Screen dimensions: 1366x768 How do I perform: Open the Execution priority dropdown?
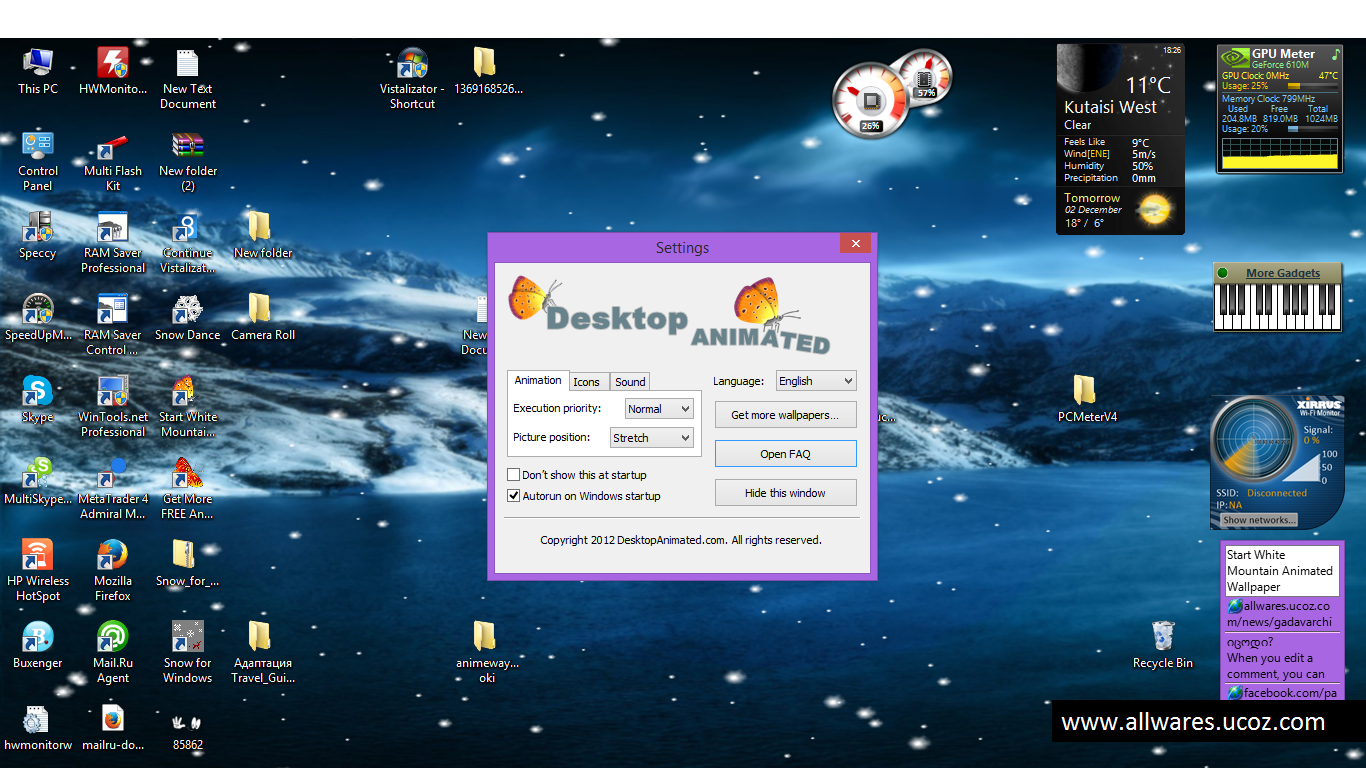(x=659, y=409)
